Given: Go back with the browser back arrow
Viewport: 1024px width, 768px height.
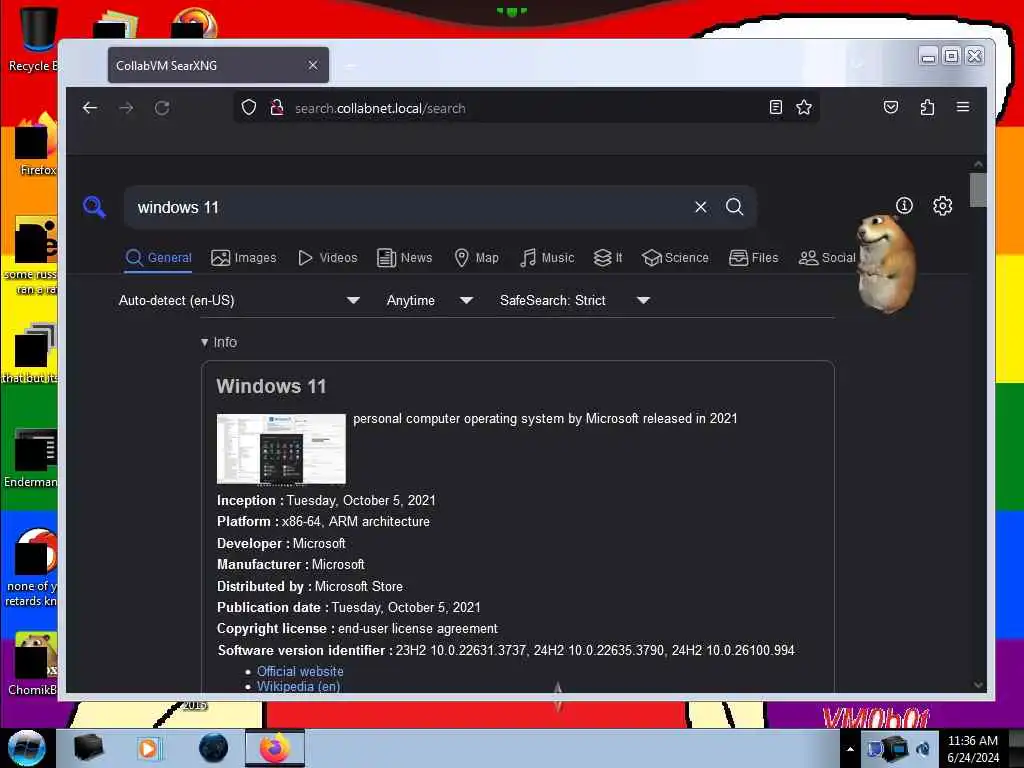Looking at the screenshot, I should (90, 108).
